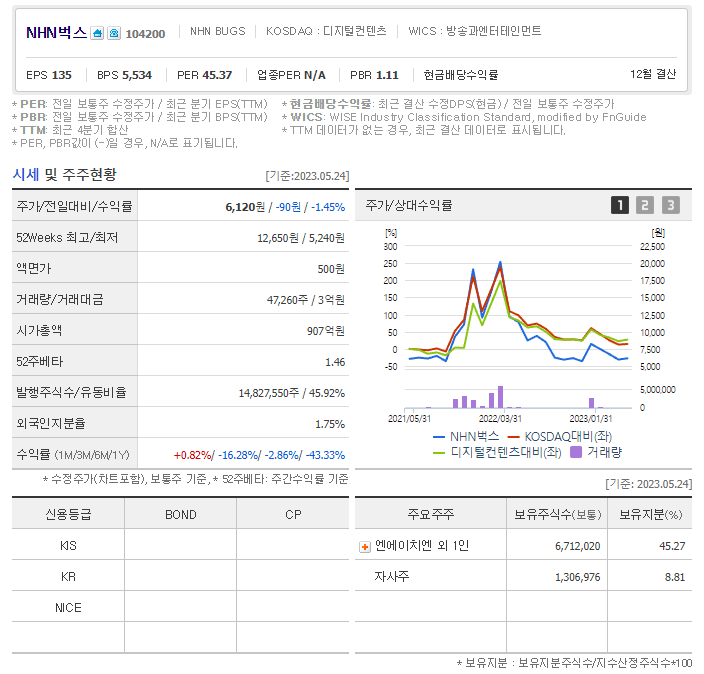Screen dimensions: 704x674
Task: Click the KR rating row
Action: 180,576
